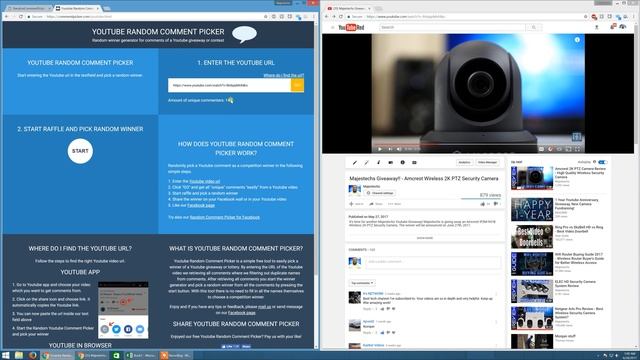Enter fullscreen in the YouTube player
The height and width of the screenshot is (360, 640).
(577, 149)
